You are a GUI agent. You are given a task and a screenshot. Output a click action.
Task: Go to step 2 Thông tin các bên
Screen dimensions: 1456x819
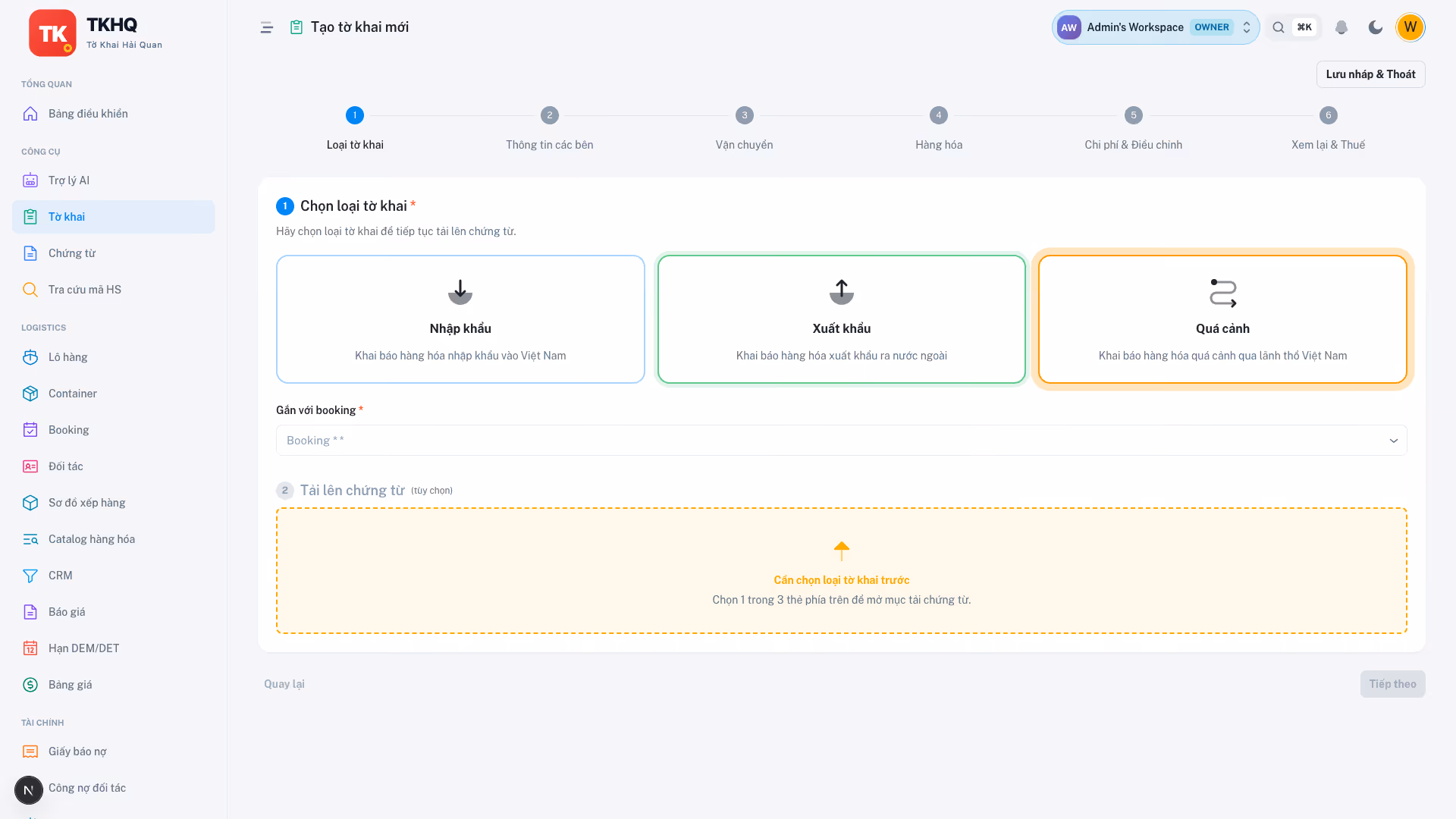[x=550, y=129]
